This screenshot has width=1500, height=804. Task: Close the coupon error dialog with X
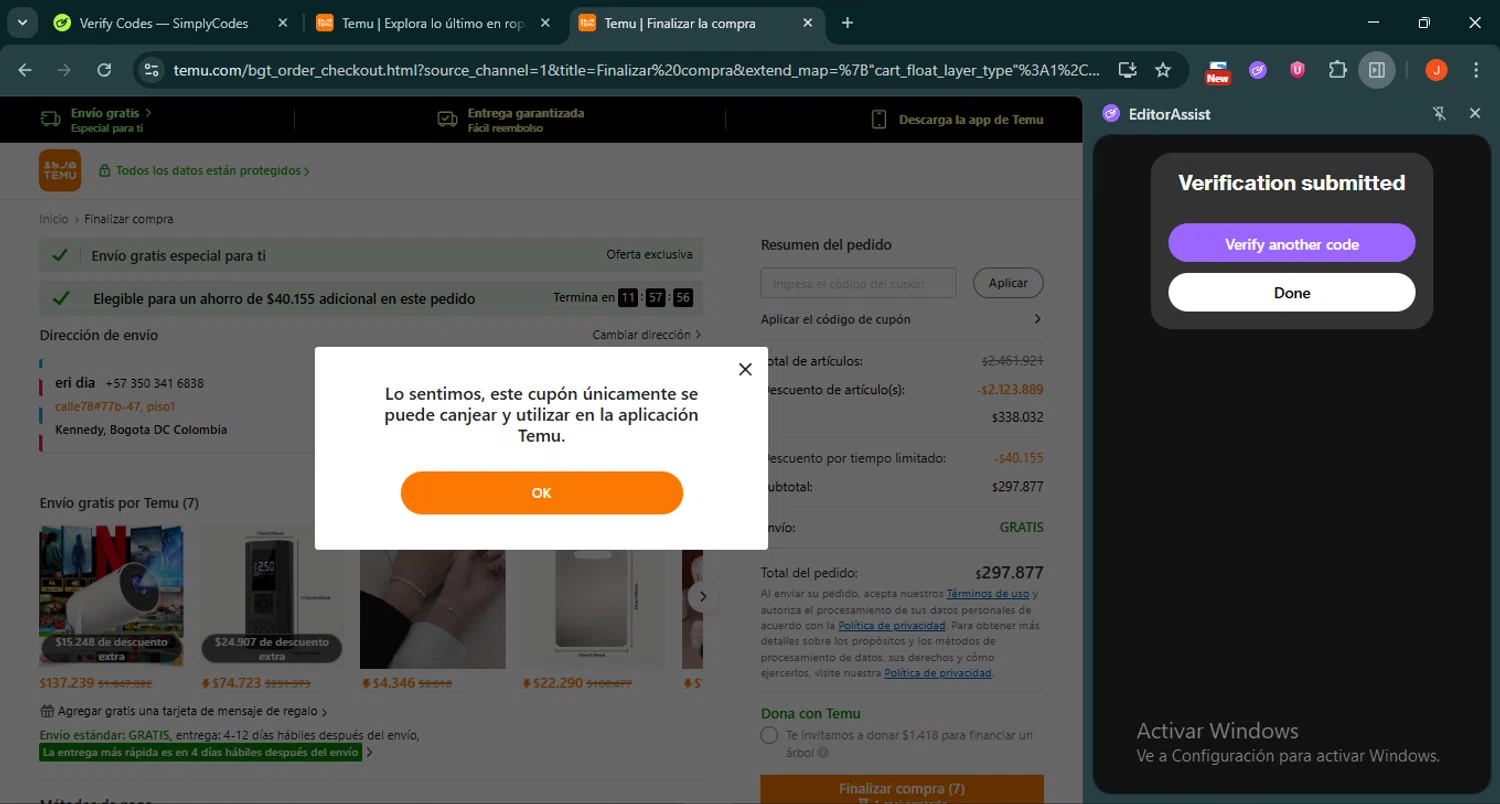coord(745,369)
